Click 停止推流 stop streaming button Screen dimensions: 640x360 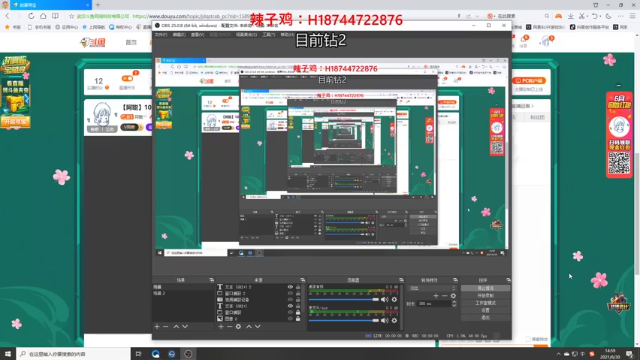tap(485, 288)
